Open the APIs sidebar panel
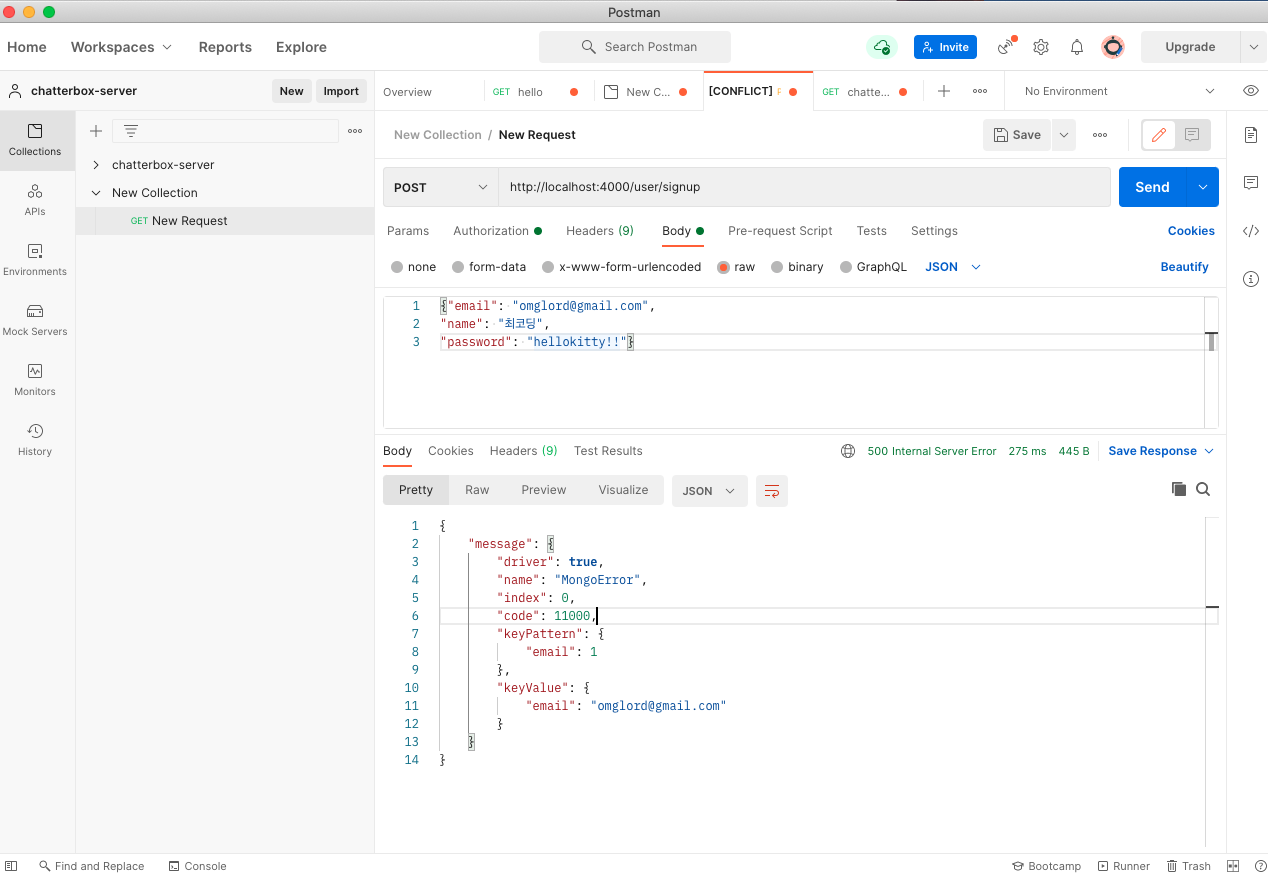Viewport: 1268px width, 874px height. (35, 200)
